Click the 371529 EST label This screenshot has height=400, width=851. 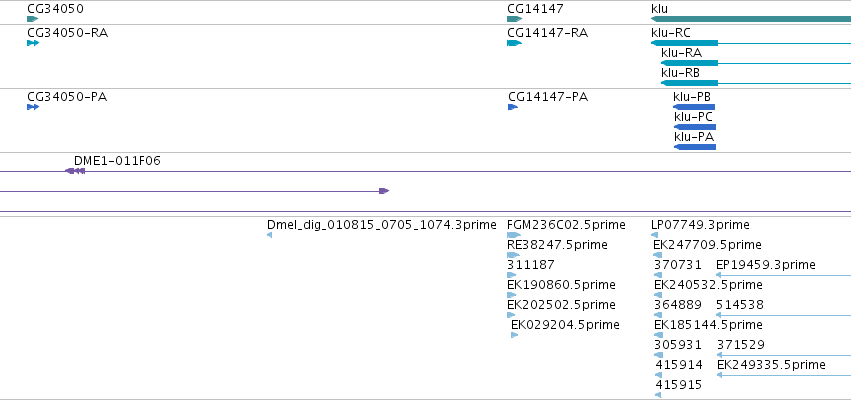[x=741, y=345]
